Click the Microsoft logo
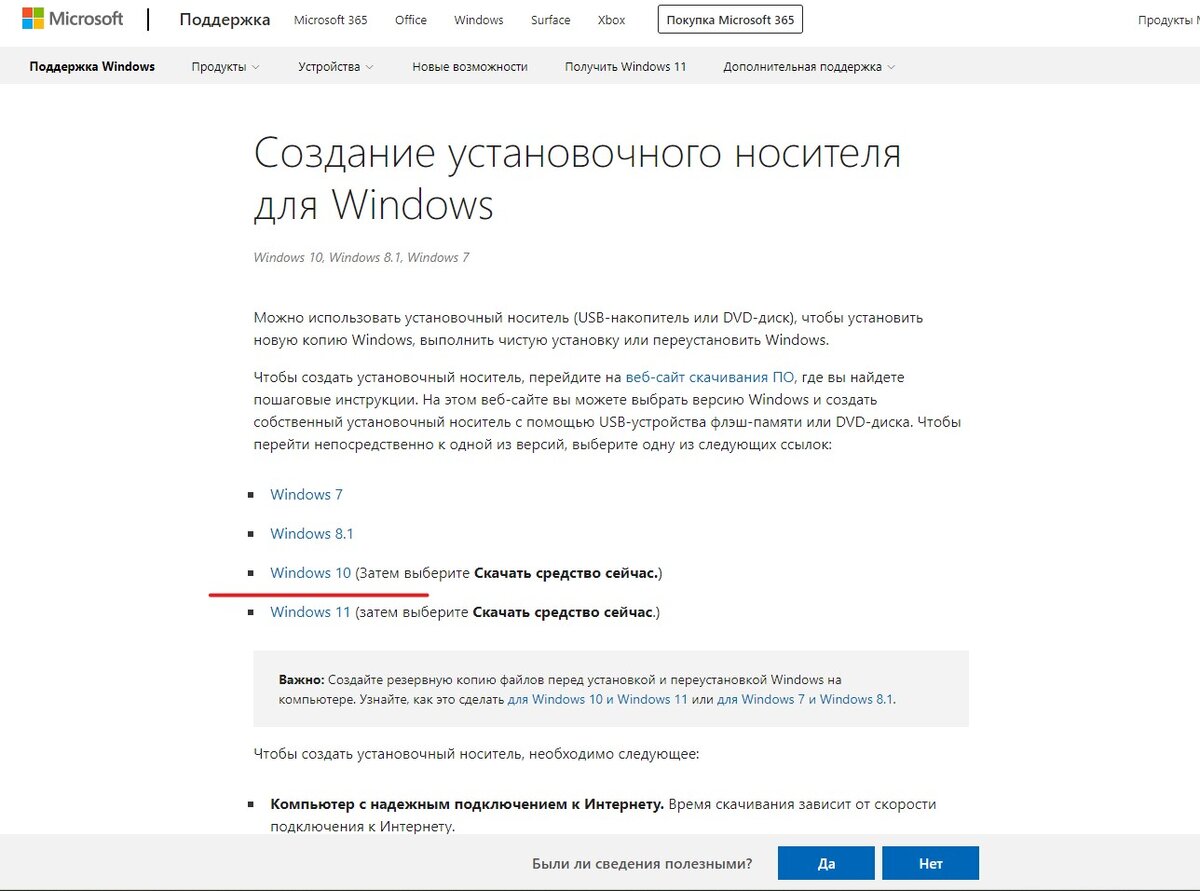The image size is (1200, 891). pos(73,19)
